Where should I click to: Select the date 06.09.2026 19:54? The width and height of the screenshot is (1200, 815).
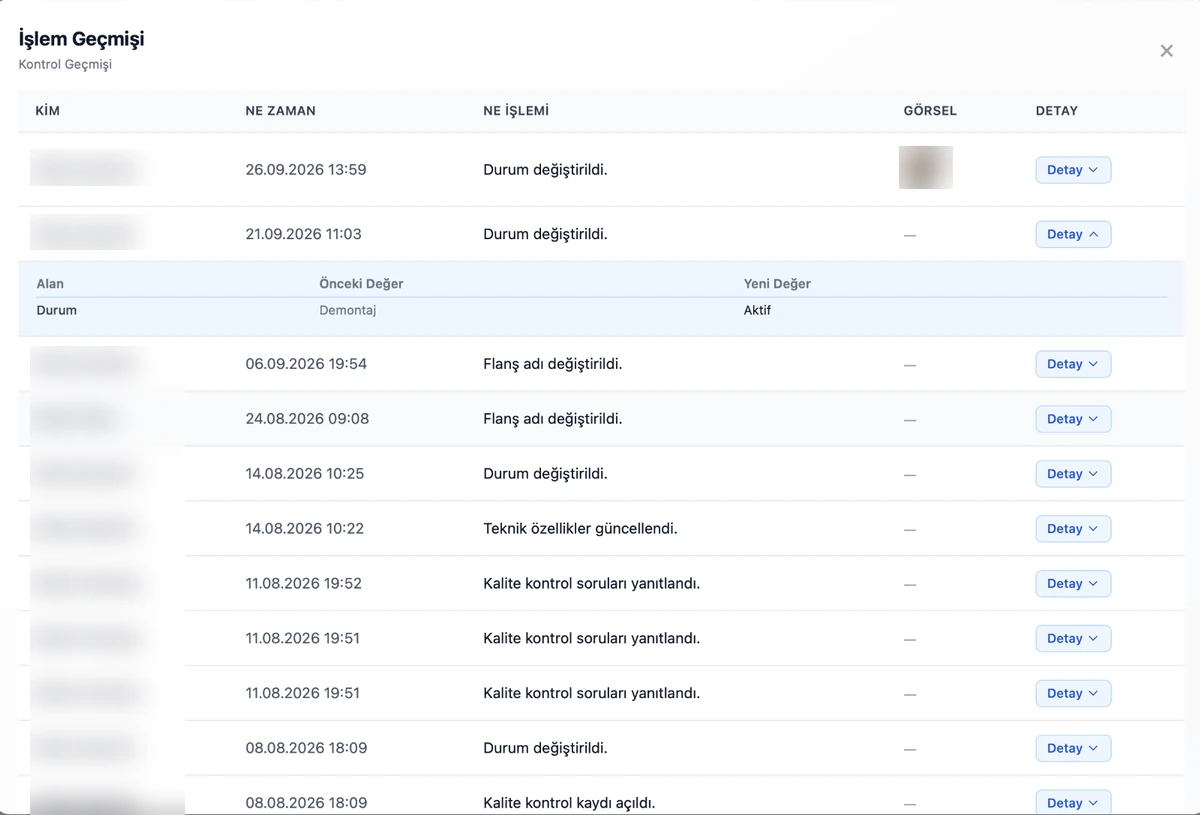(x=306, y=364)
